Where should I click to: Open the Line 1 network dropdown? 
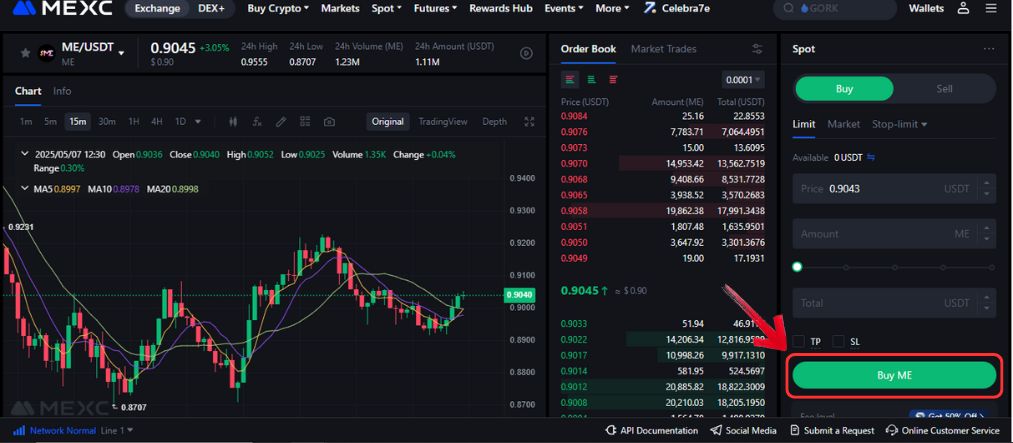117,430
